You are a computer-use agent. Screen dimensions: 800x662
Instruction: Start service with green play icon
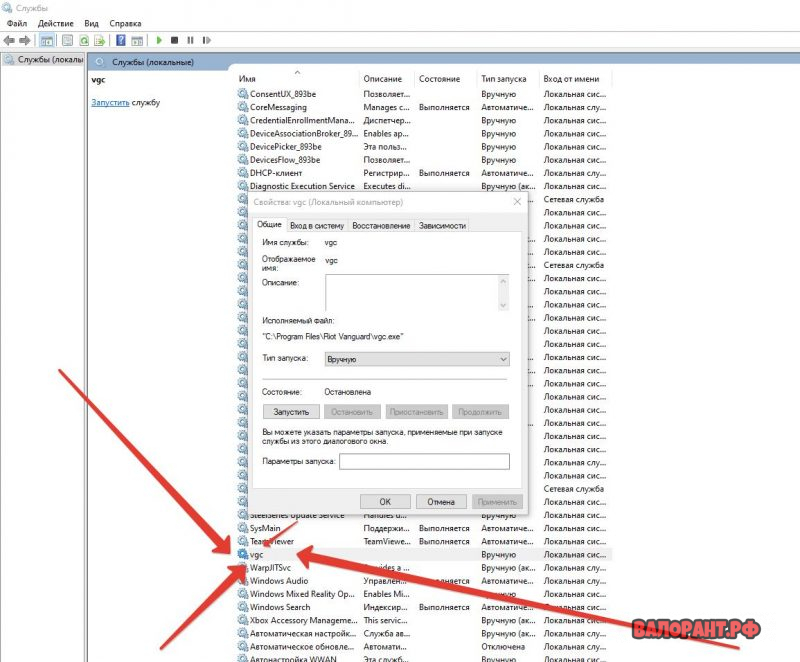(x=159, y=40)
